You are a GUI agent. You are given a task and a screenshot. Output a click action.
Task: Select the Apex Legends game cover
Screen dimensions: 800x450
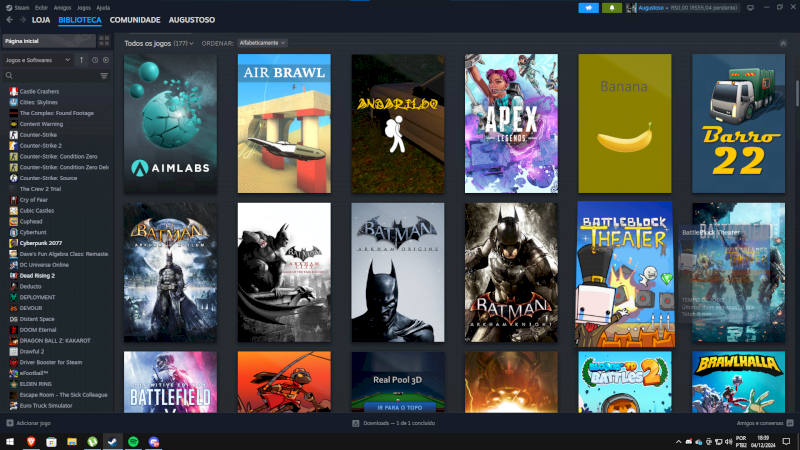(511, 123)
